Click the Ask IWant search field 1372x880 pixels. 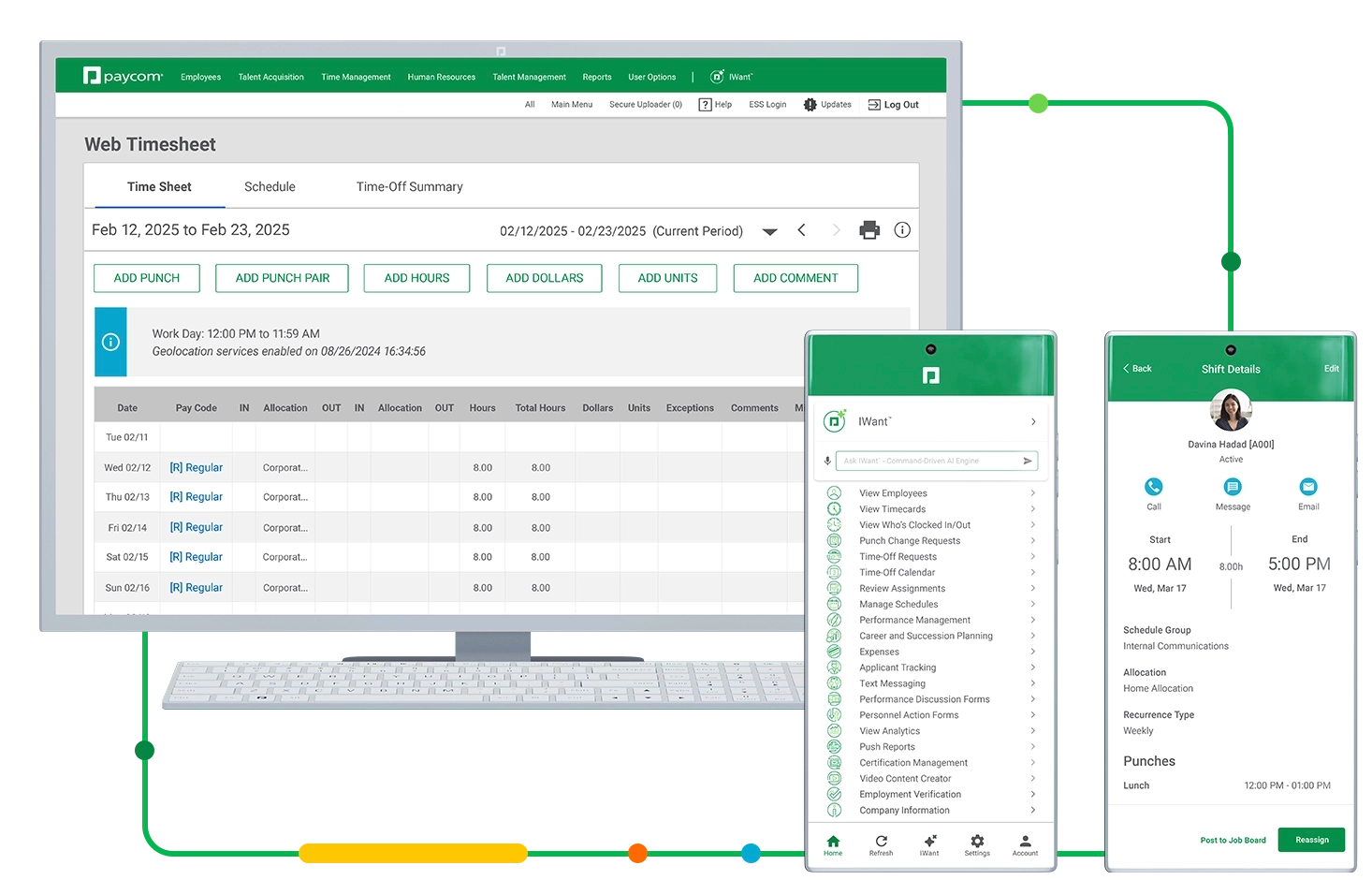(x=927, y=461)
